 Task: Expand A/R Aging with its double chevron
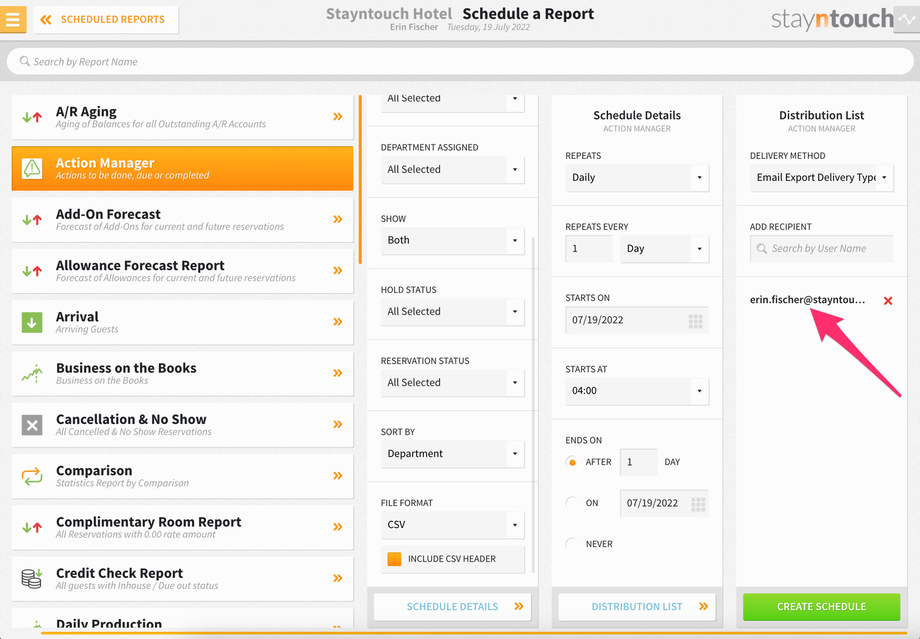[x=337, y=117]
